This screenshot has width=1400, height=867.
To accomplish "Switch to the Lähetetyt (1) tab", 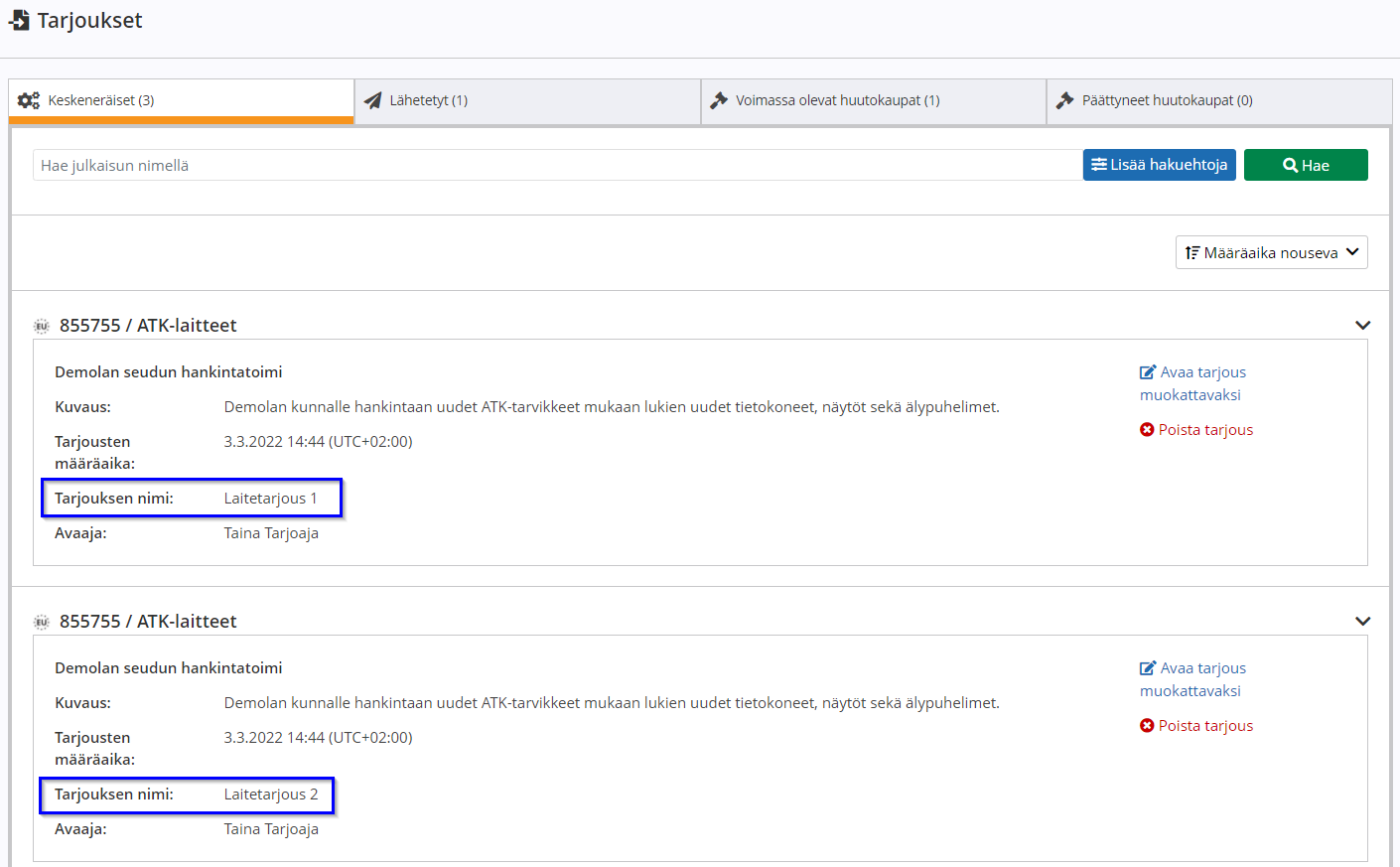I will click(x=527, y=101).
